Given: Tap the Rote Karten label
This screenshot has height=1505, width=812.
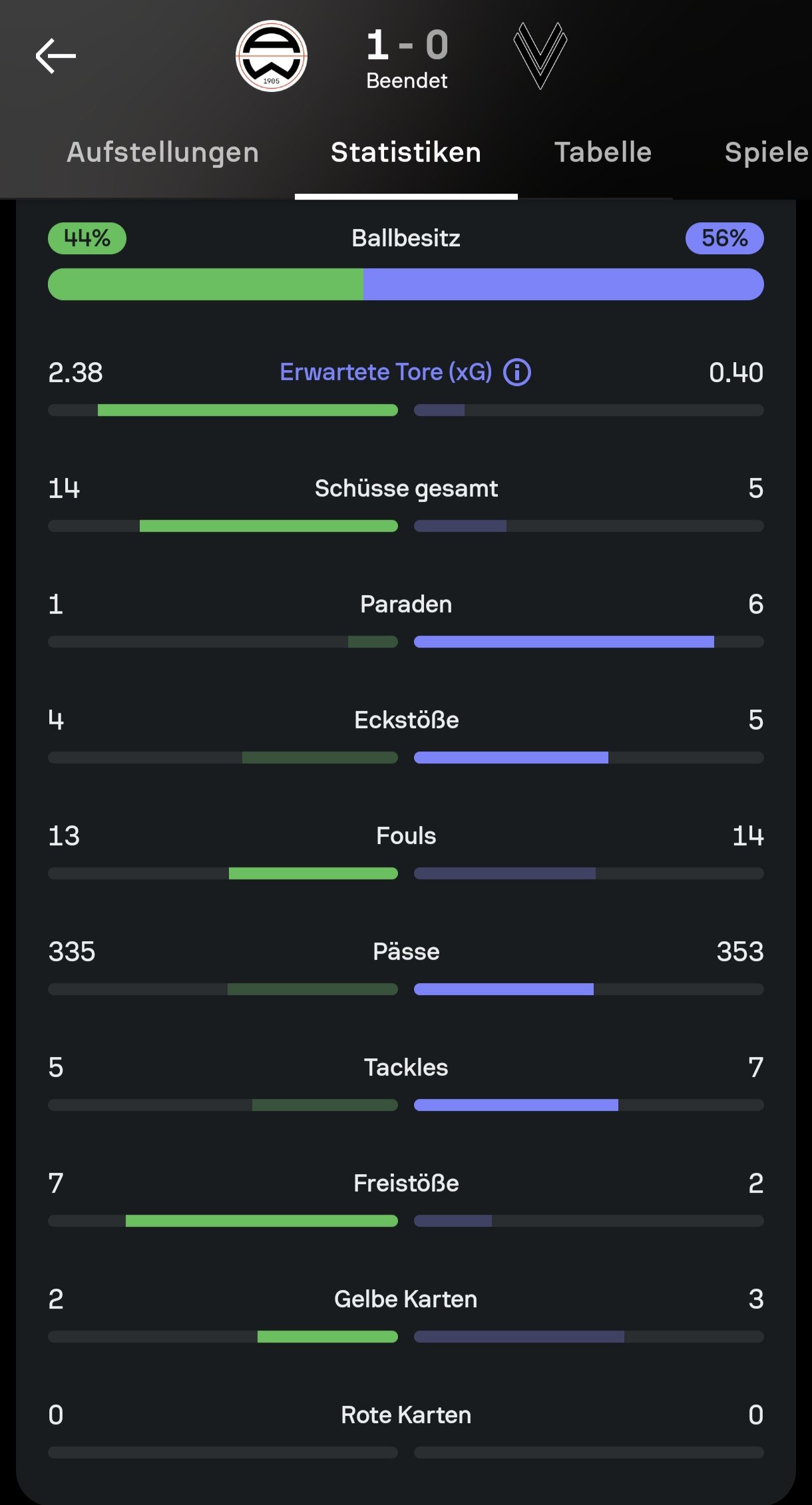Looking at the screenshot, I should pos(406,1415).
